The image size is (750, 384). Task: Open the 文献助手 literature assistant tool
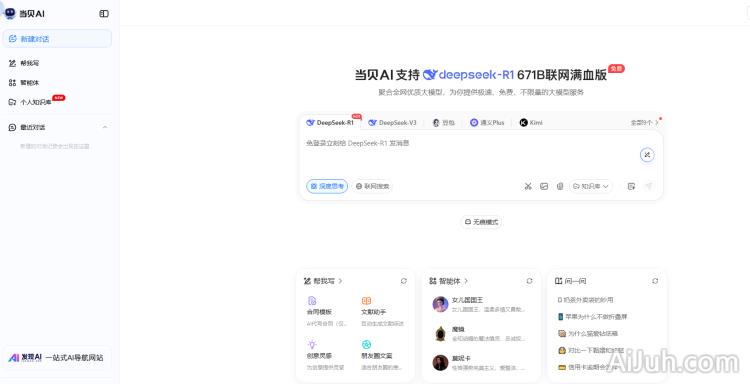[x=382, y=311]
